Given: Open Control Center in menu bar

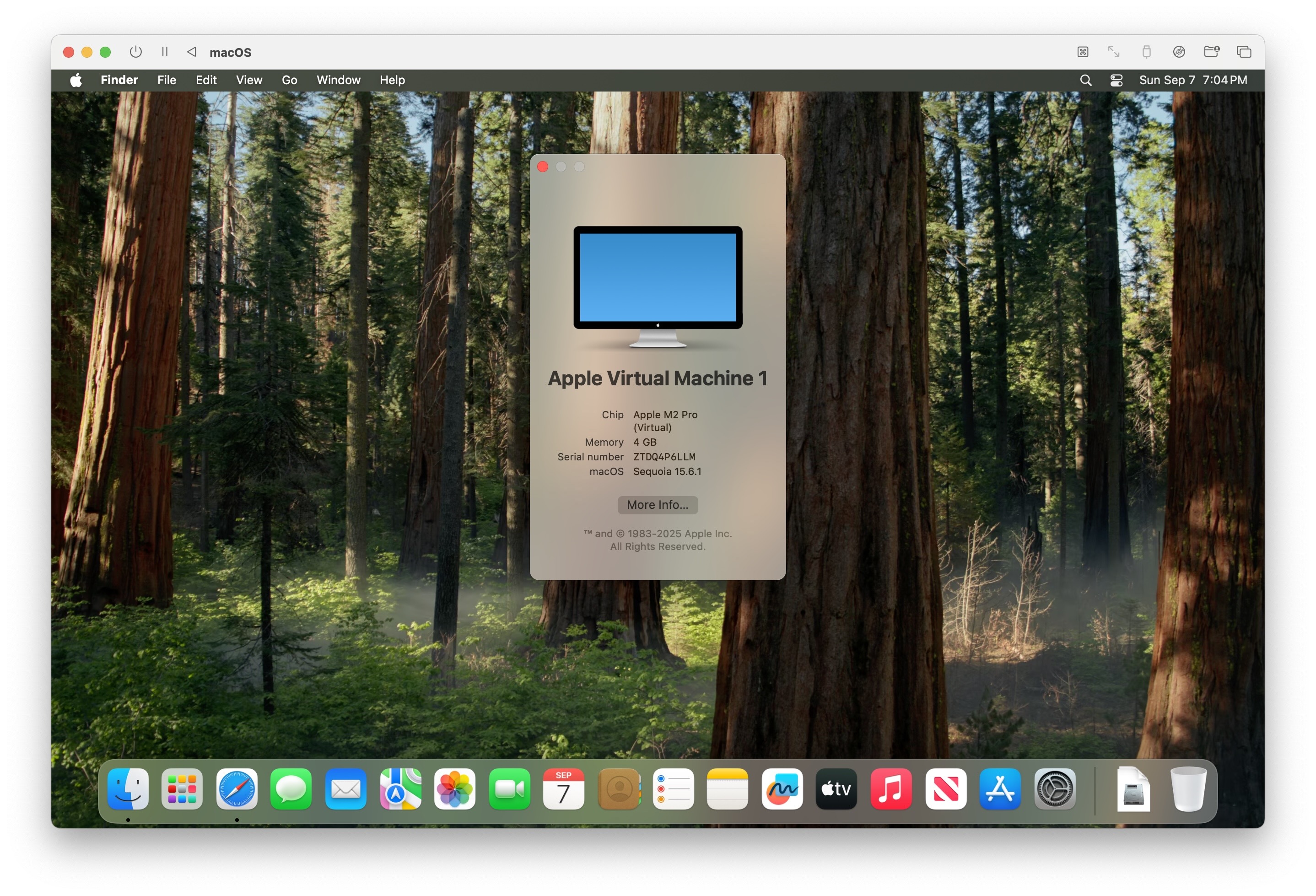Looking at the screenshot, I should (x=1116, y=81).
